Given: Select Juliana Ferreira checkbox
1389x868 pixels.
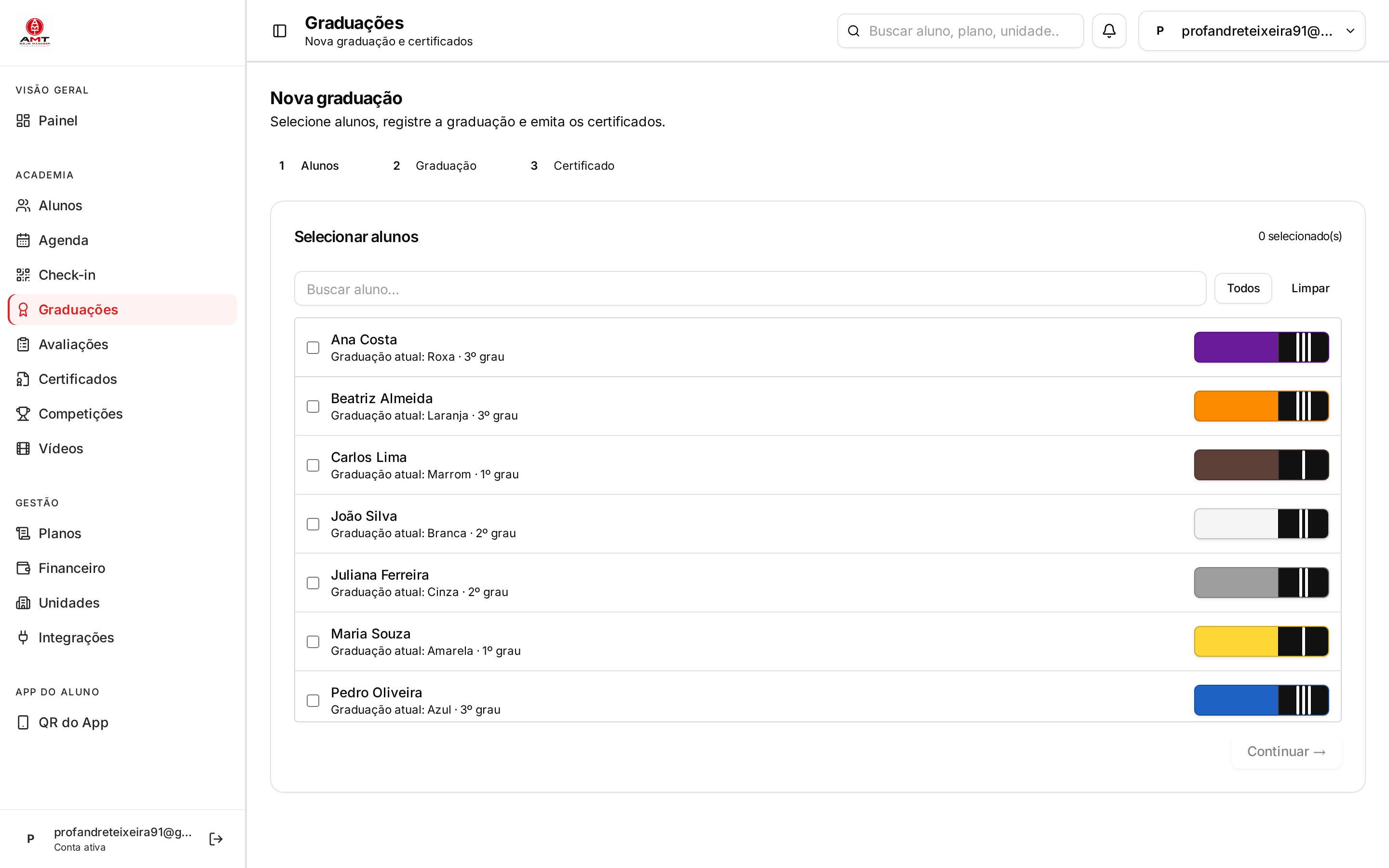Looking at the screenshot, I should (313, 583).
